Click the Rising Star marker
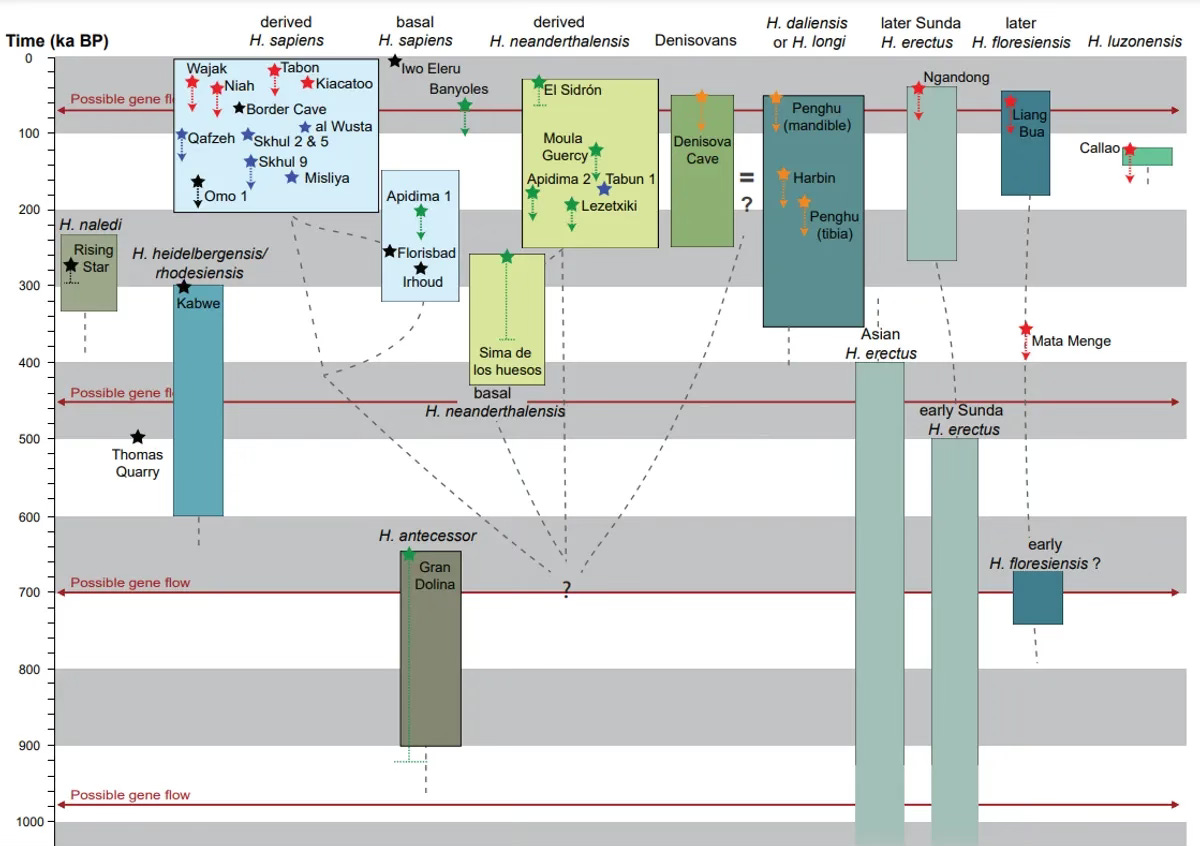 pyautogui.click(x=72, y=265)
